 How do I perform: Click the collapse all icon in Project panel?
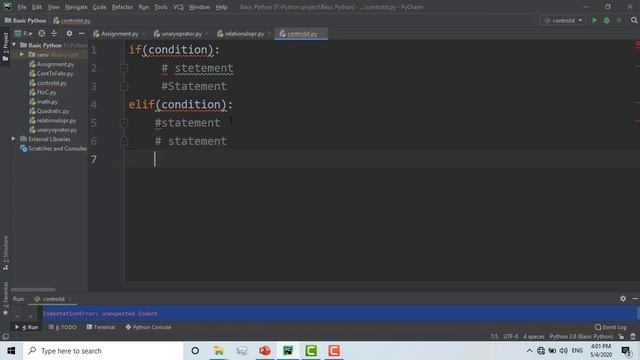coord(54,33)
